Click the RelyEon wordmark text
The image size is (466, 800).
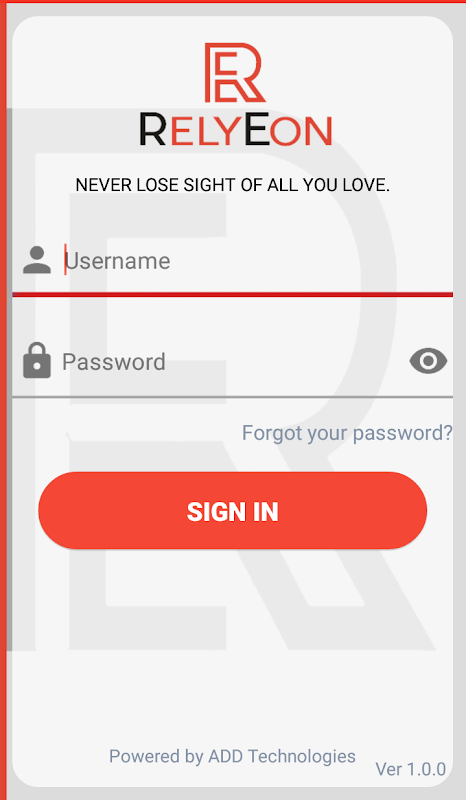[x=236, y=130]
